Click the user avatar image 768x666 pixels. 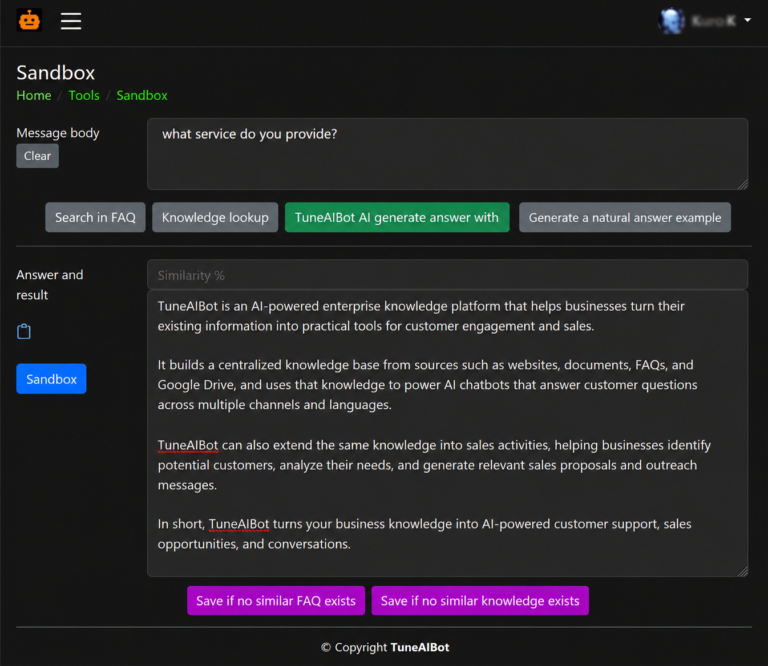click(x=672, y=21)
